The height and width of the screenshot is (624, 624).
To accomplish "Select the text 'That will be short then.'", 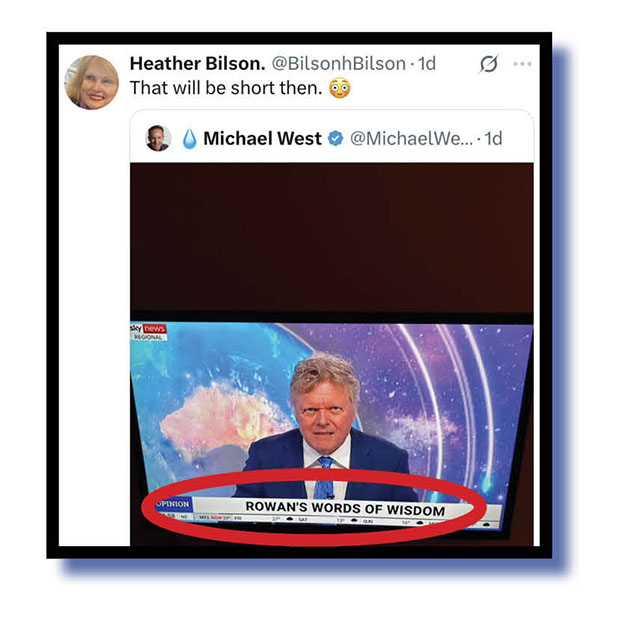I will [x=226, y=88].
